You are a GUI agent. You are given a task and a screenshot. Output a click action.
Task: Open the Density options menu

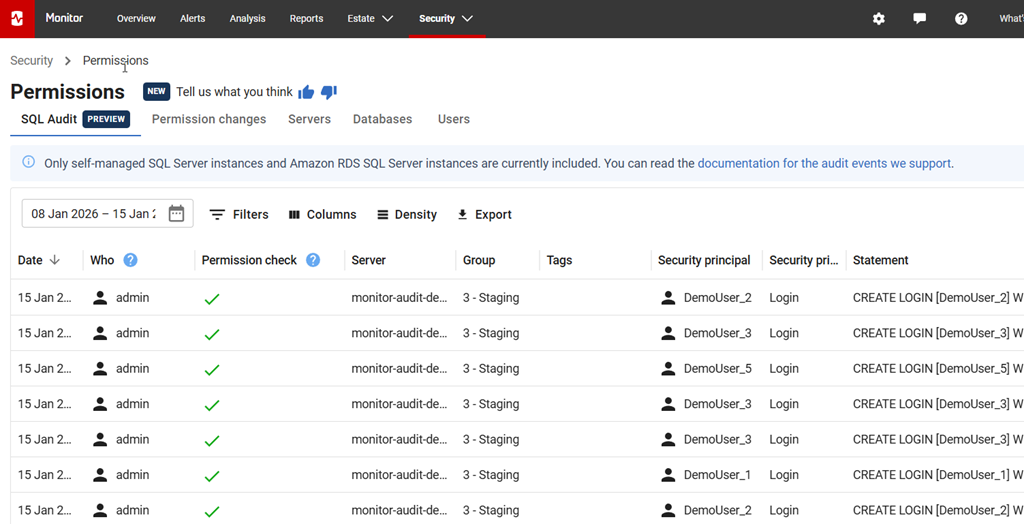point(407,214)
